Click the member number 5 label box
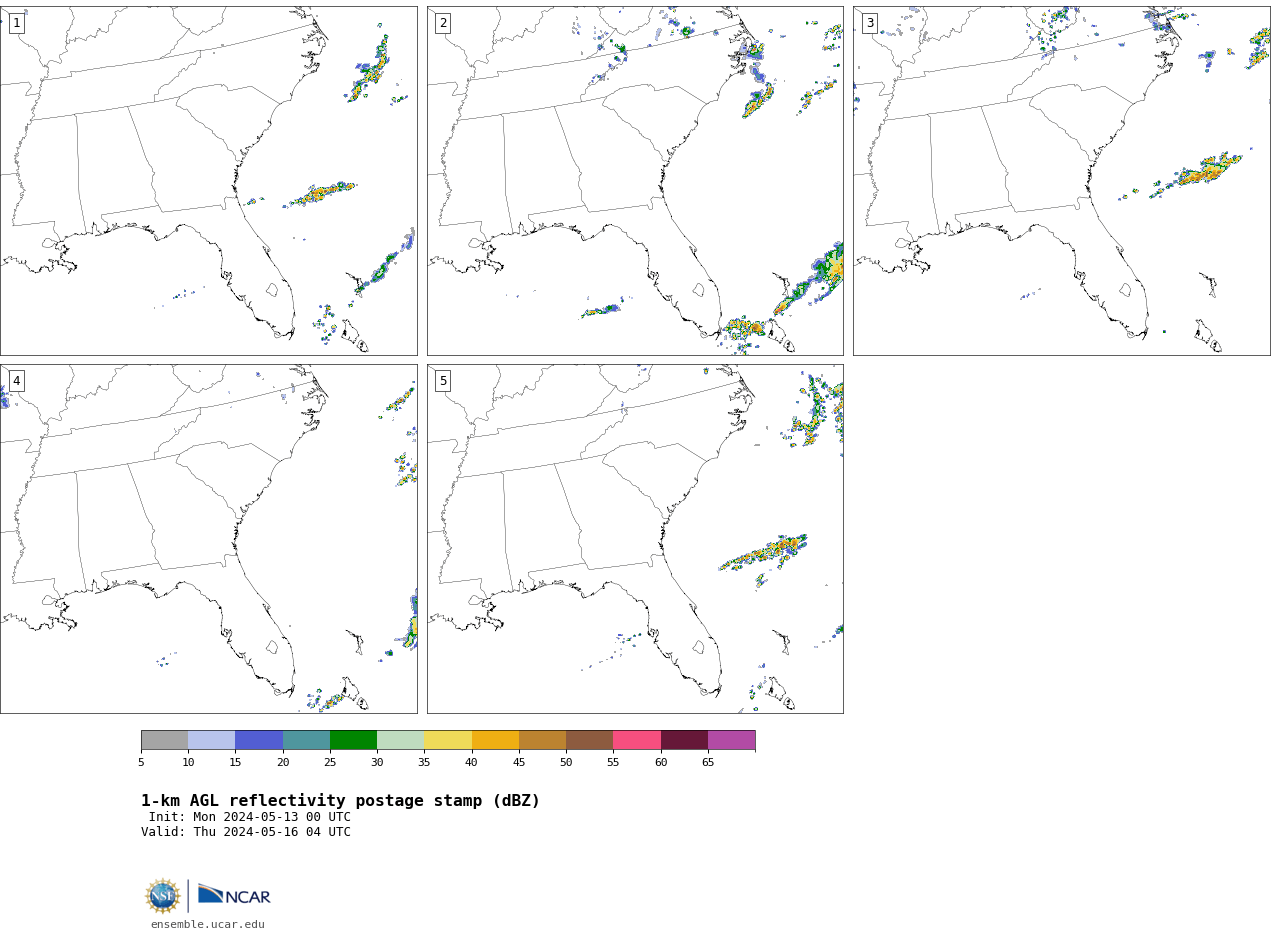The width and height of the screenshot is (1280, 936). coord(443,381)
